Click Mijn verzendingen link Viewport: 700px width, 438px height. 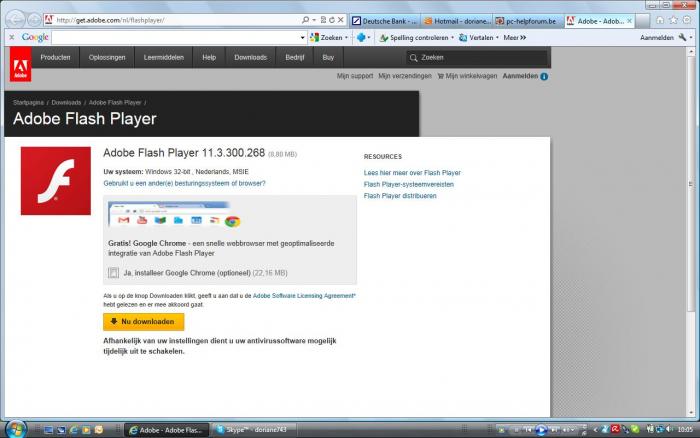click(405, 76)
